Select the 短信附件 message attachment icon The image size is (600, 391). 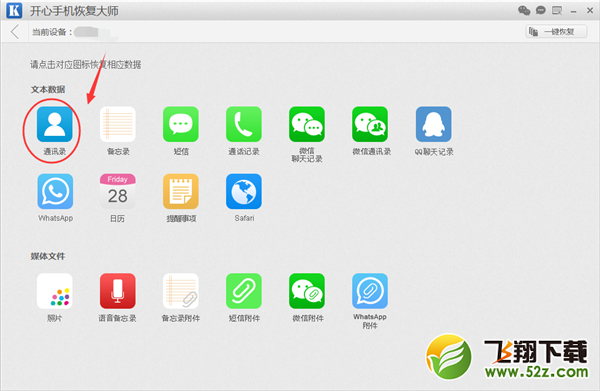pyautogui.click(x=244, y=291)
